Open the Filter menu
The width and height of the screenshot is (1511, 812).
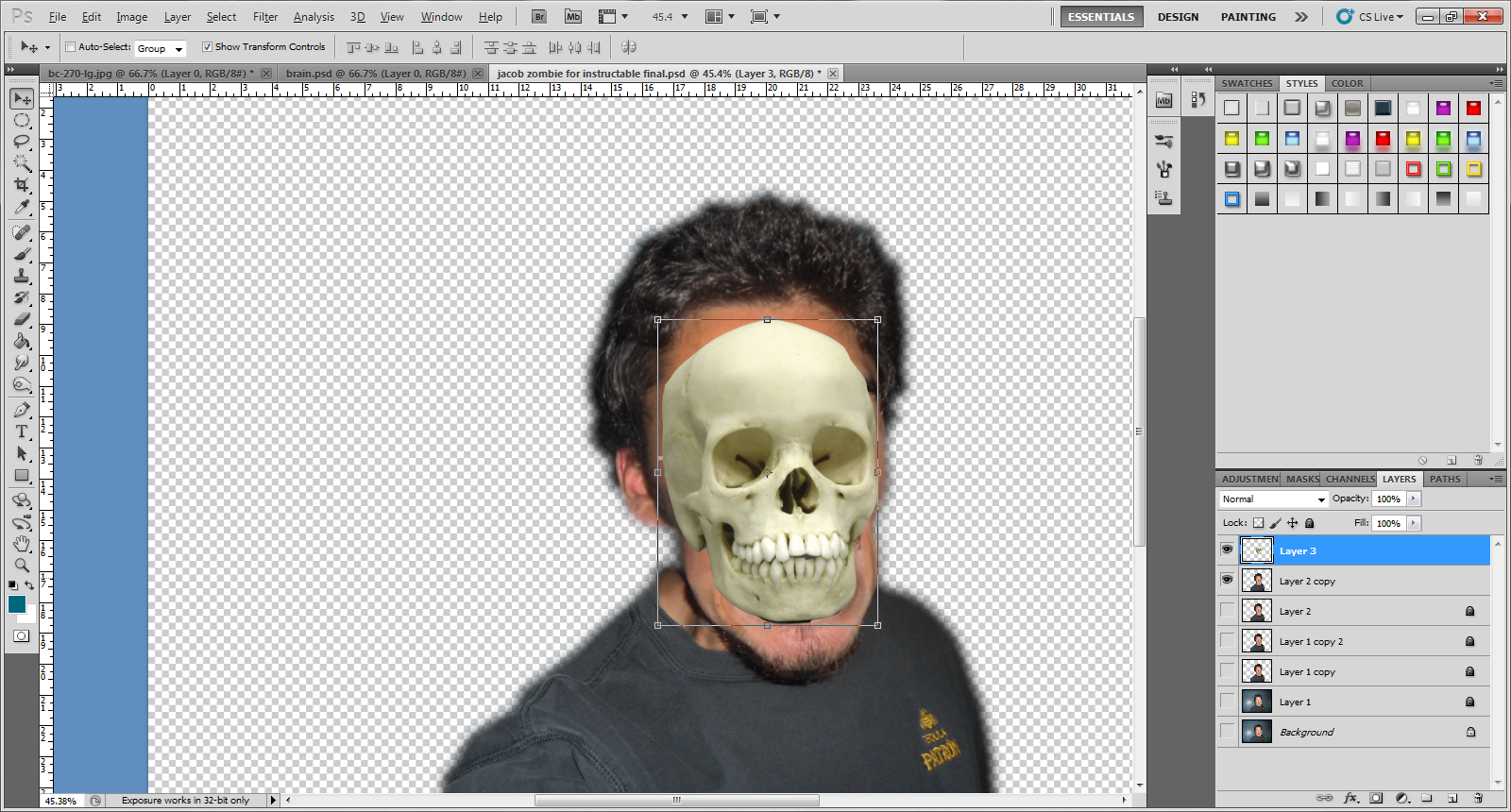coord(265,17)
